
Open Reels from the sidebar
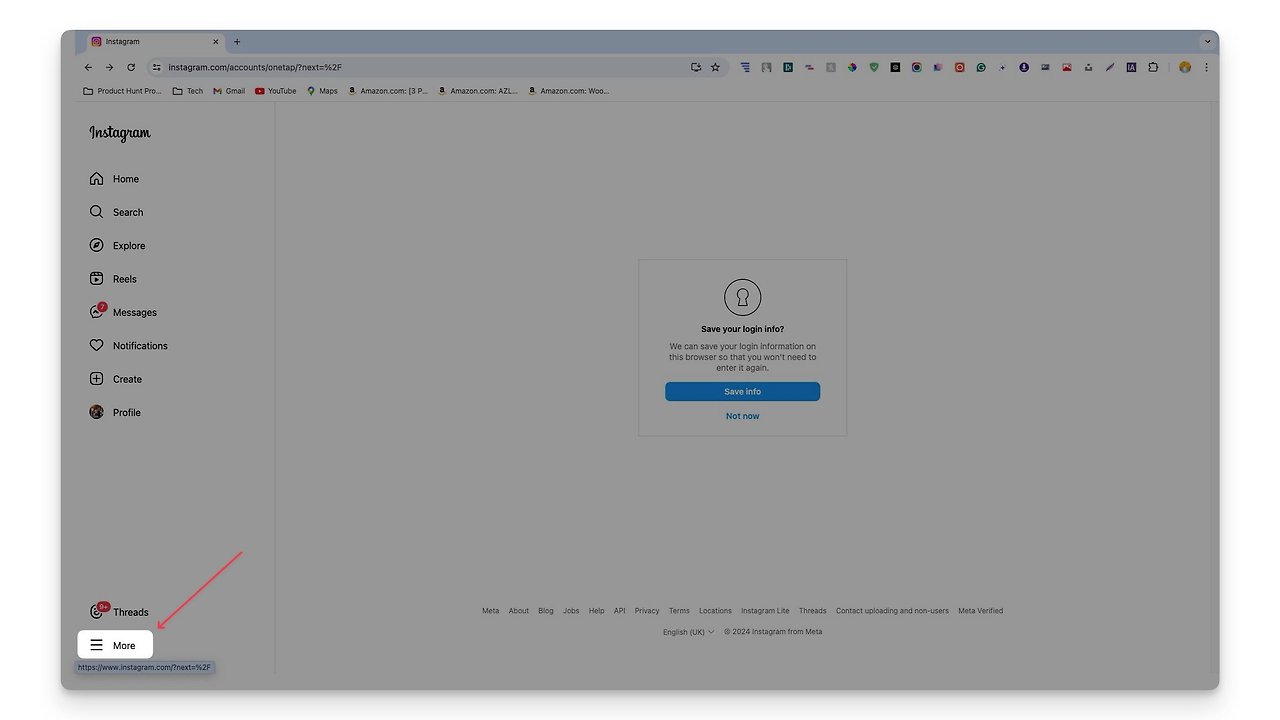click(x=113, y=279)
